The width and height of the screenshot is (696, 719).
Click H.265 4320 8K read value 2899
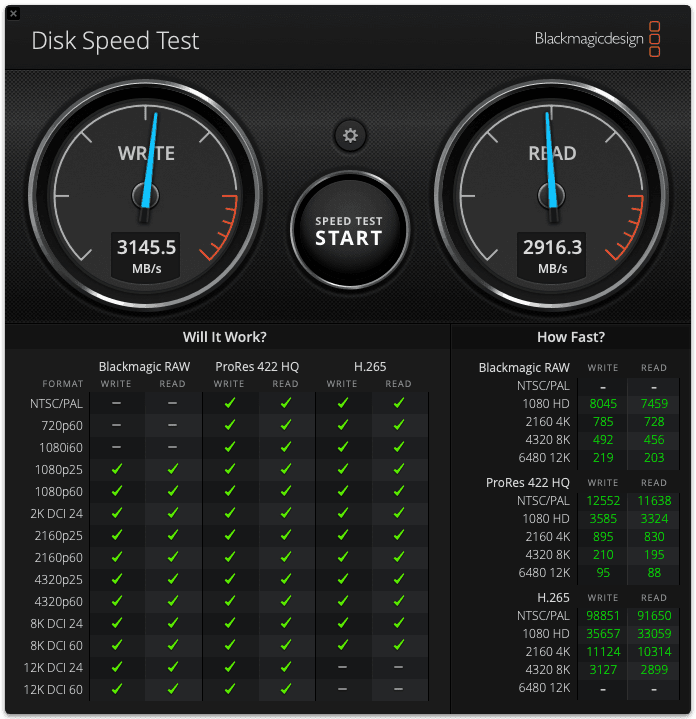click(x=654, y=670)
